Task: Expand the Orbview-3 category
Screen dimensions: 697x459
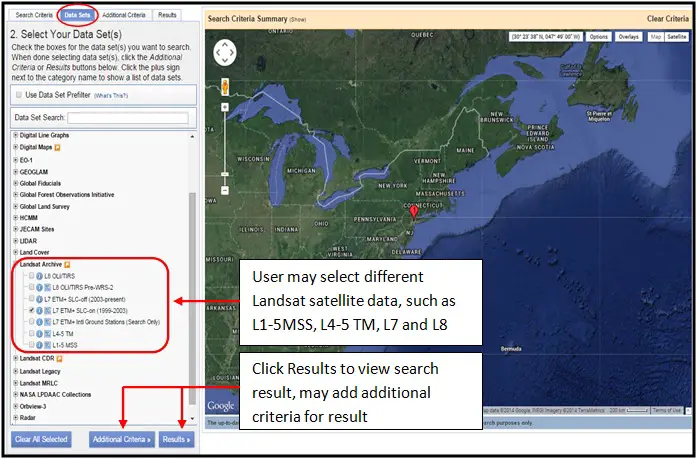Action: (x=16, y=406)
